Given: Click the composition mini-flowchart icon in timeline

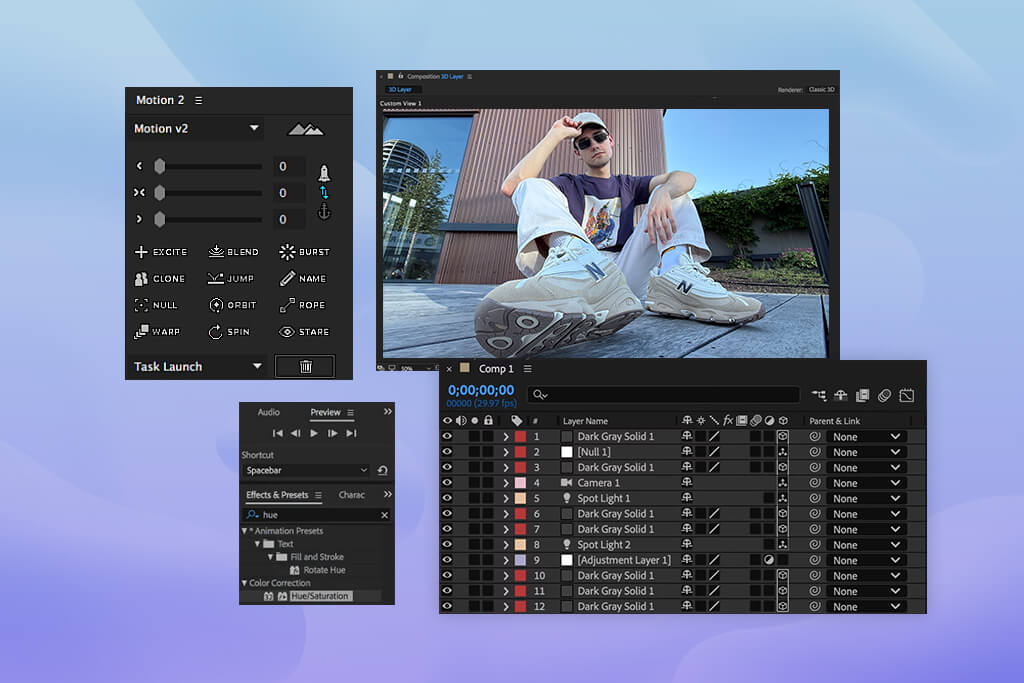Looking at the screenshot, I should tap(819, 395).
